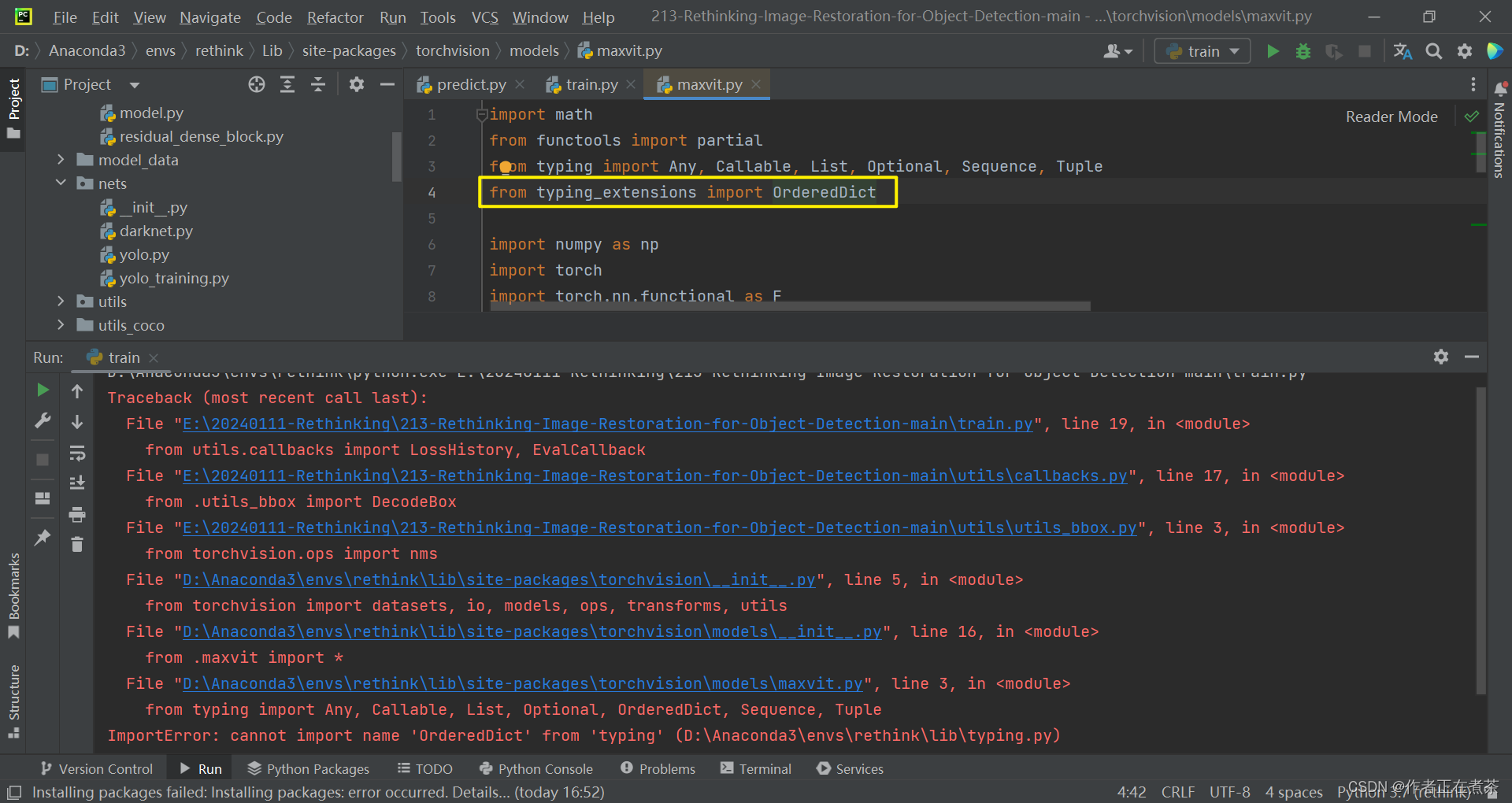Print the console output
Viewport: 1512px width, 803px height.
pyautogui.click(x=76, y=514)
